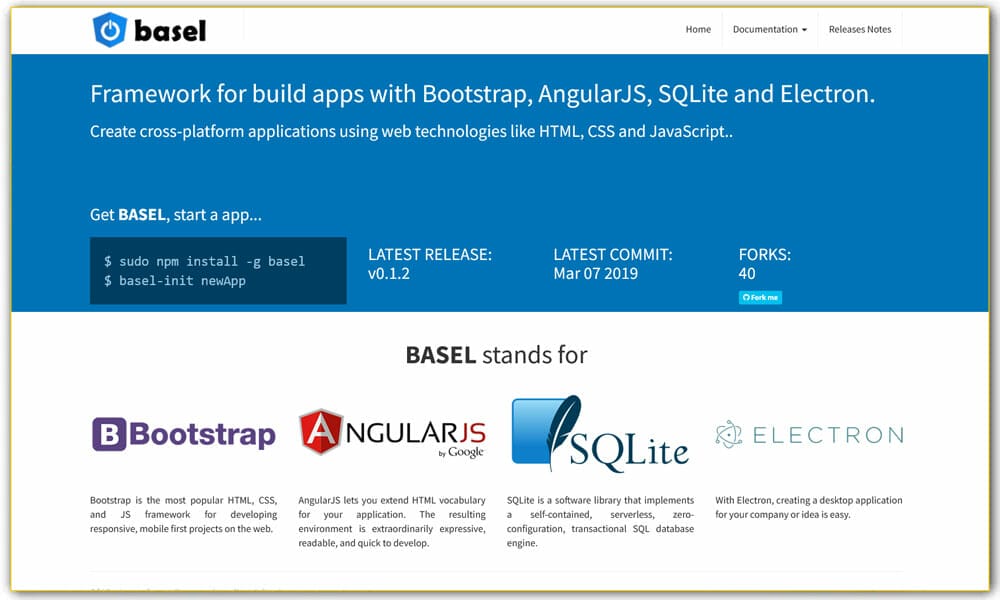Click the Electron description paragraph
This screenshot has width=1000, height=600.
click(809, 507)
